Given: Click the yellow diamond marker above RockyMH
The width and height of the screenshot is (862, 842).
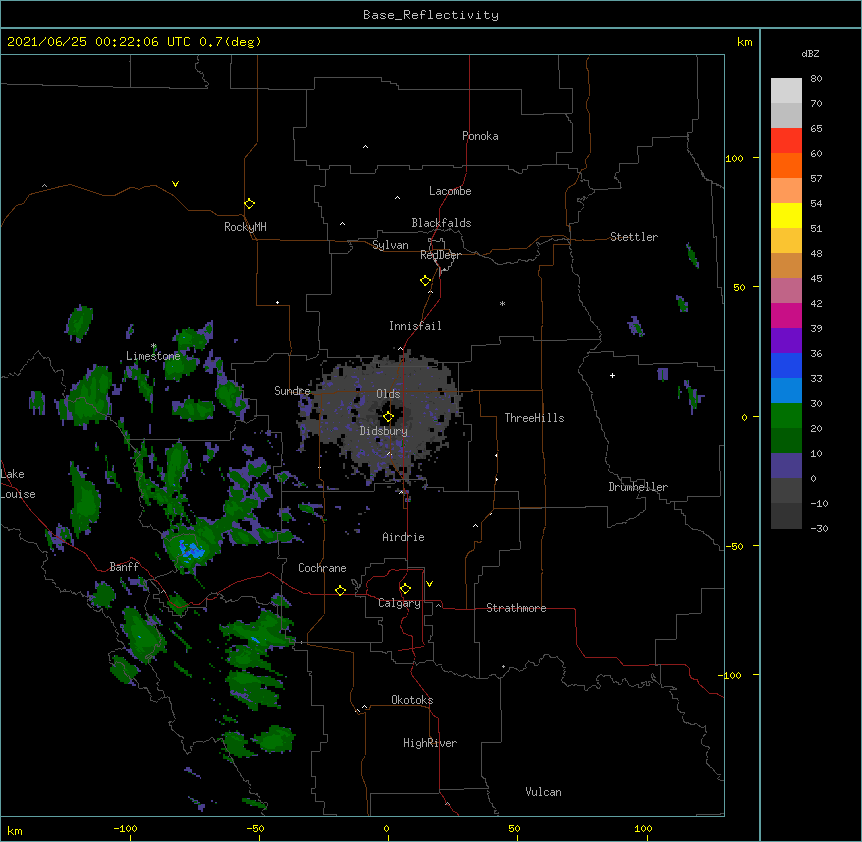Looking at the screenshot, I should tap(249, 204).
